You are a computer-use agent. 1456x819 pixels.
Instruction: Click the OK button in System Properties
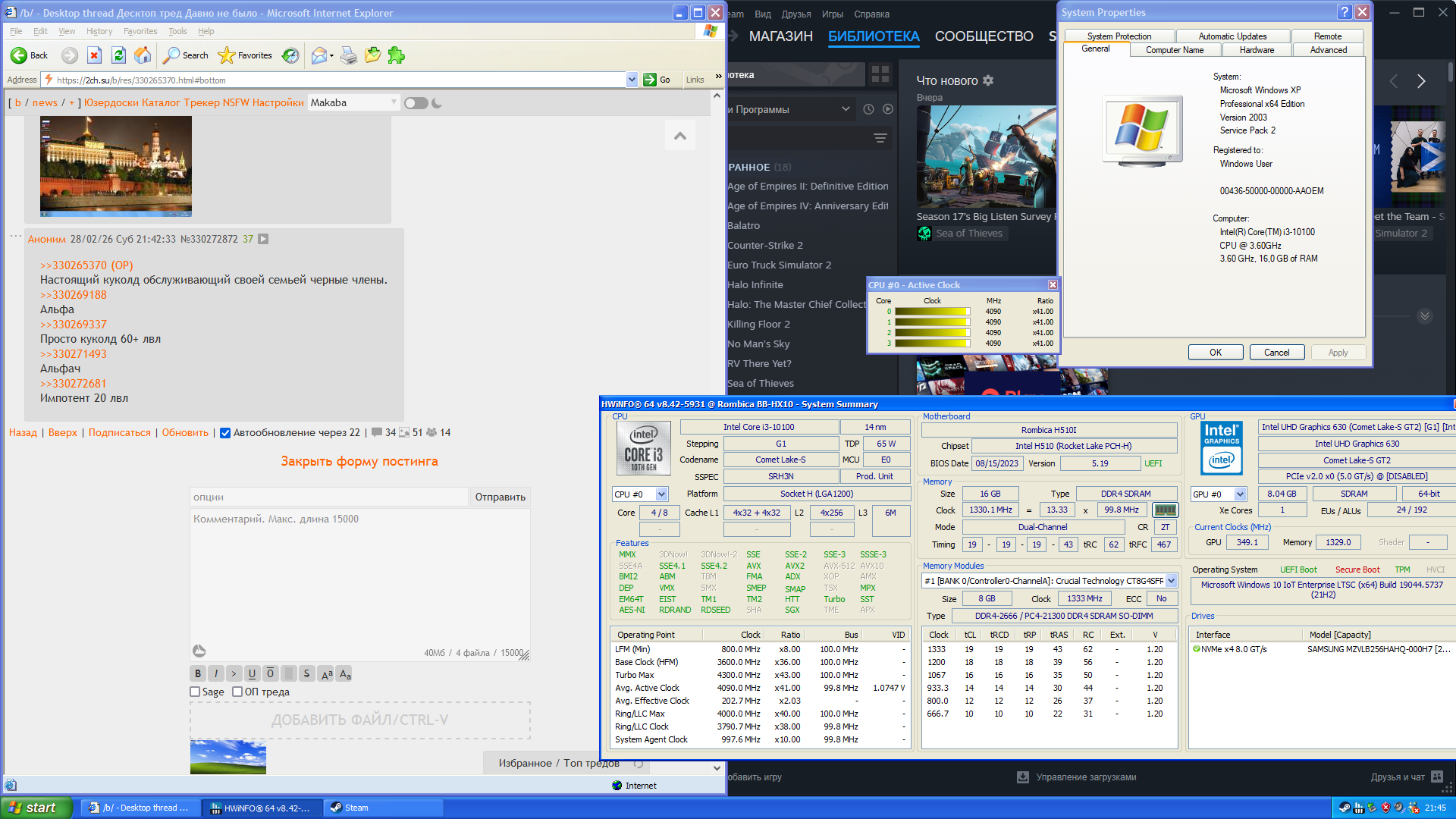coord(1215,353)
